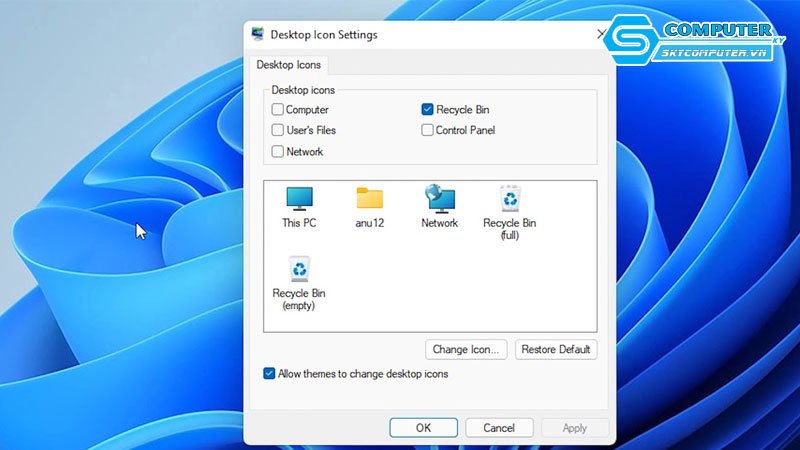The width and height of the screenshot is (800, 450).
Task: Select the Recycle Bin (full) icon
Action: [510, 198]
